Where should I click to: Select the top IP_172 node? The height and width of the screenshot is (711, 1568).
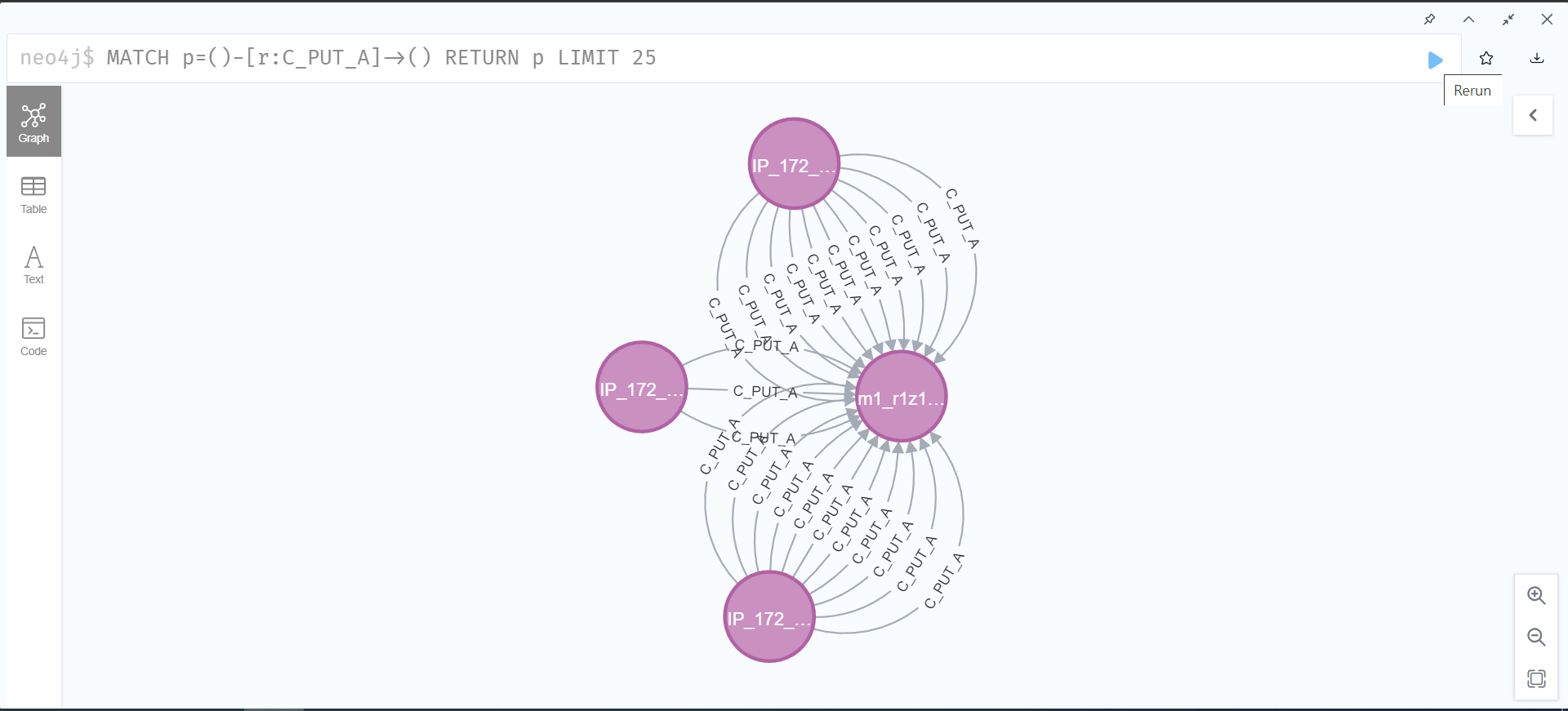(x=794, y=164)
